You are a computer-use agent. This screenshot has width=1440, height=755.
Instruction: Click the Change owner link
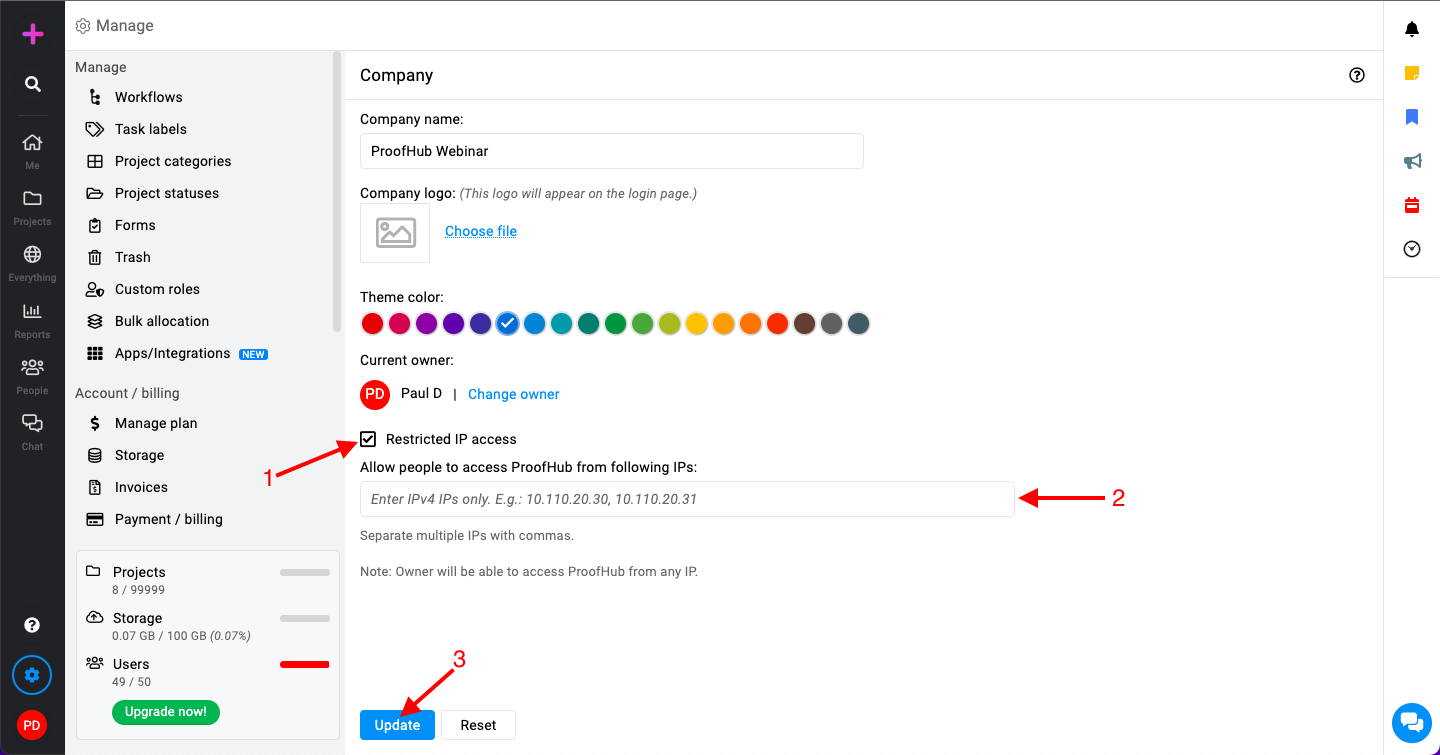(514, 394)
